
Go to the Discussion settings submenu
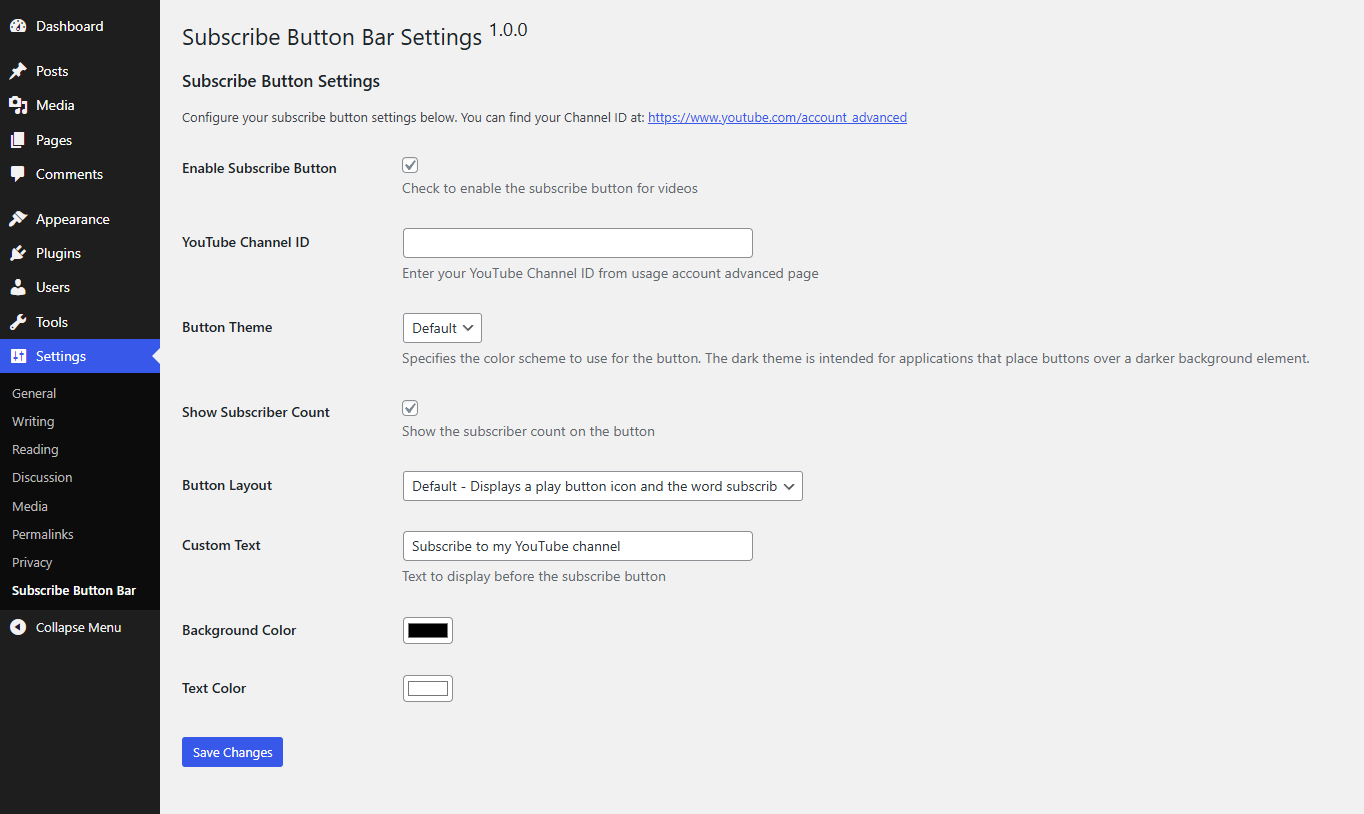42,477
